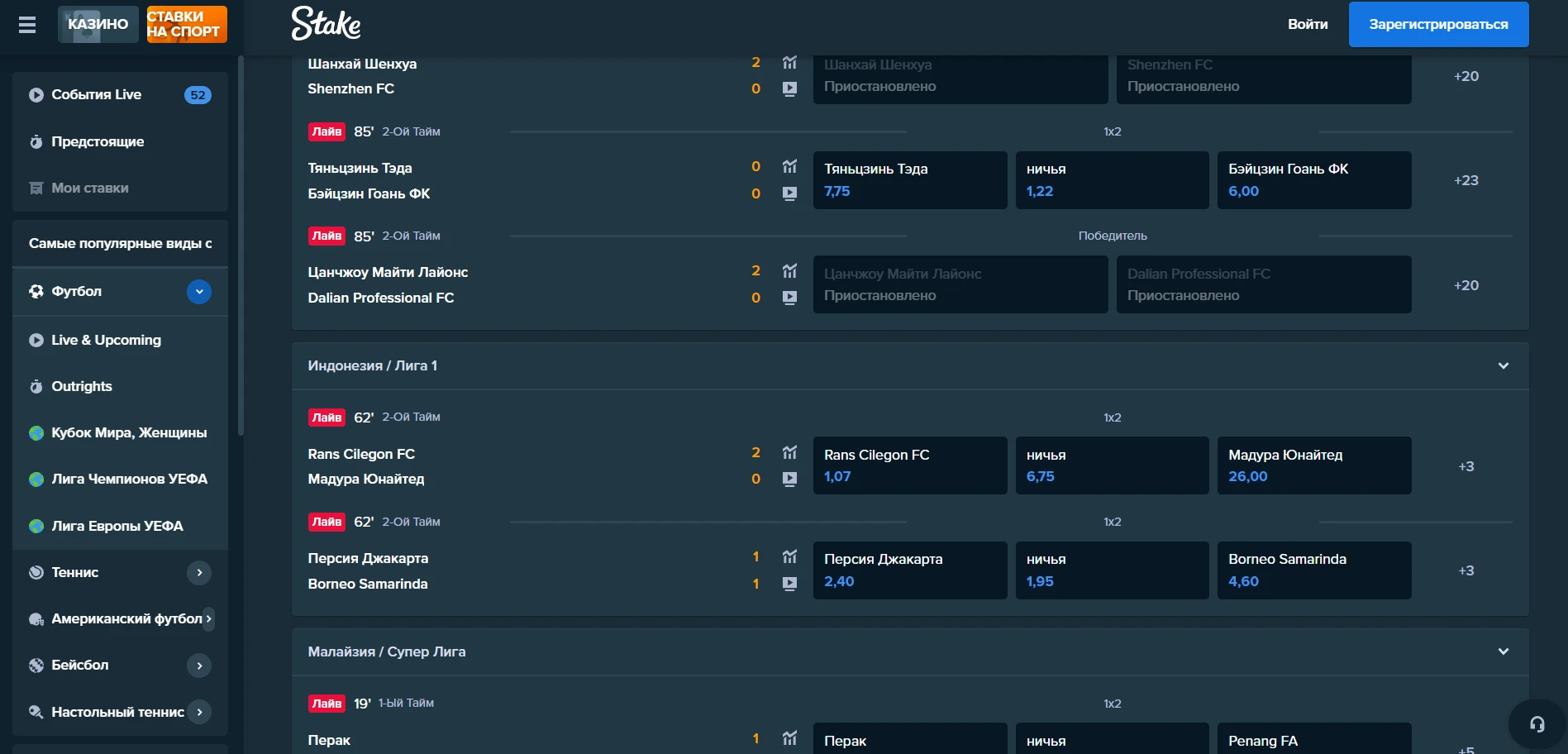Open the Перак match name
1568x754 pixels.
[x=329, y=740]
